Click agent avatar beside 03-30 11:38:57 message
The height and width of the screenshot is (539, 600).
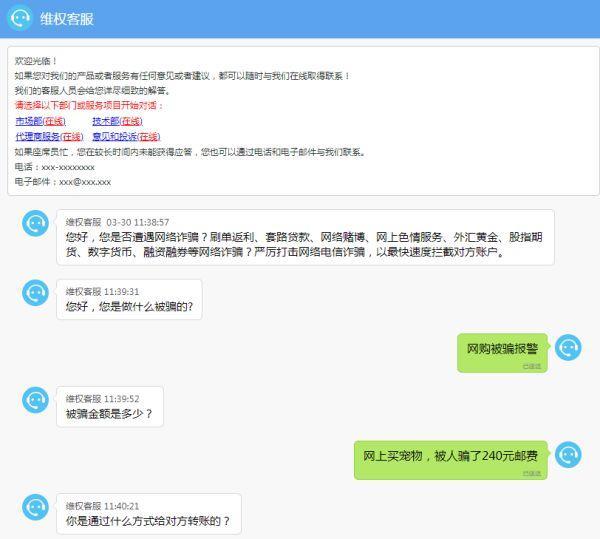point(36,223)
